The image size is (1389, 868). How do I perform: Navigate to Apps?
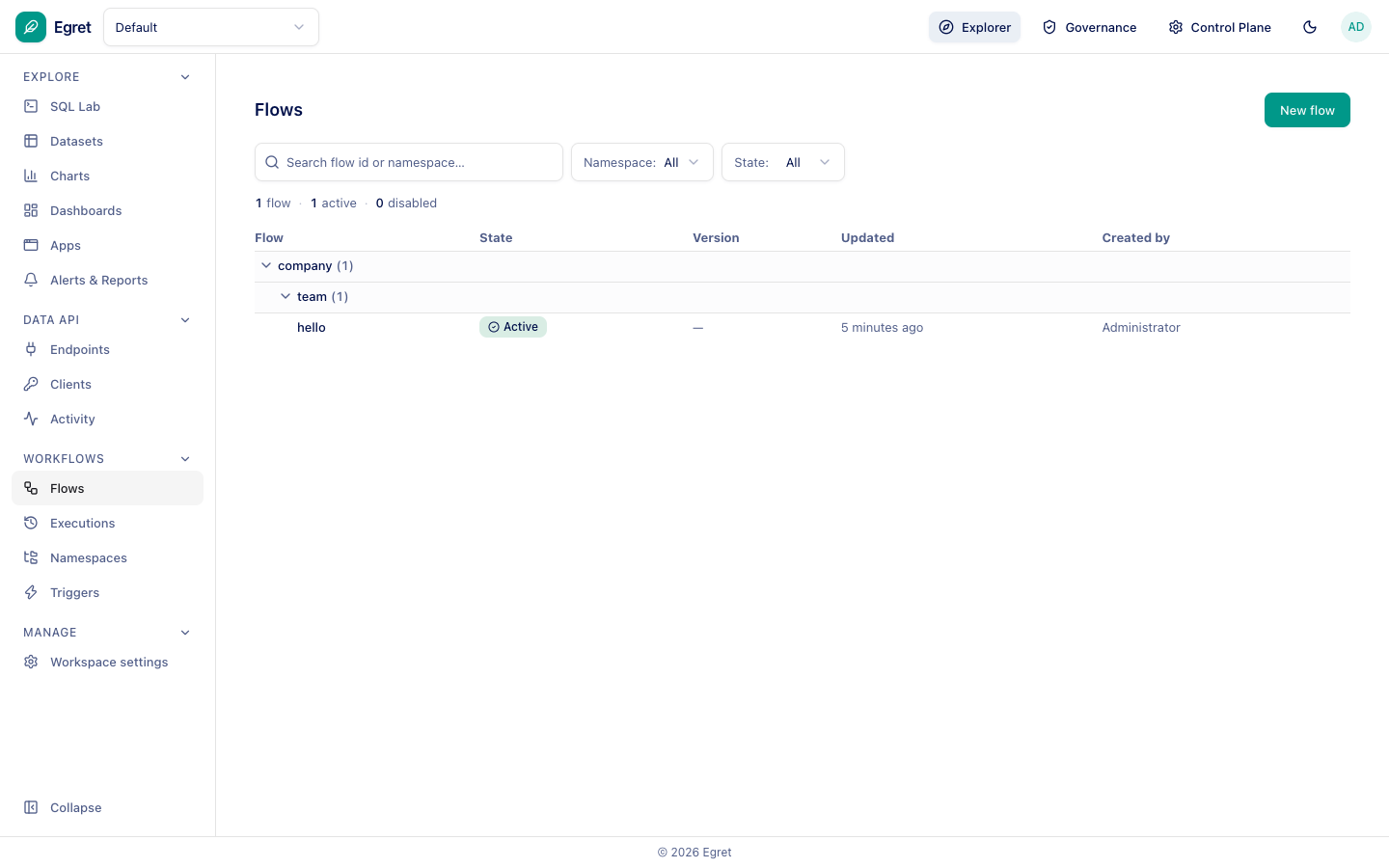click(107, 245)
